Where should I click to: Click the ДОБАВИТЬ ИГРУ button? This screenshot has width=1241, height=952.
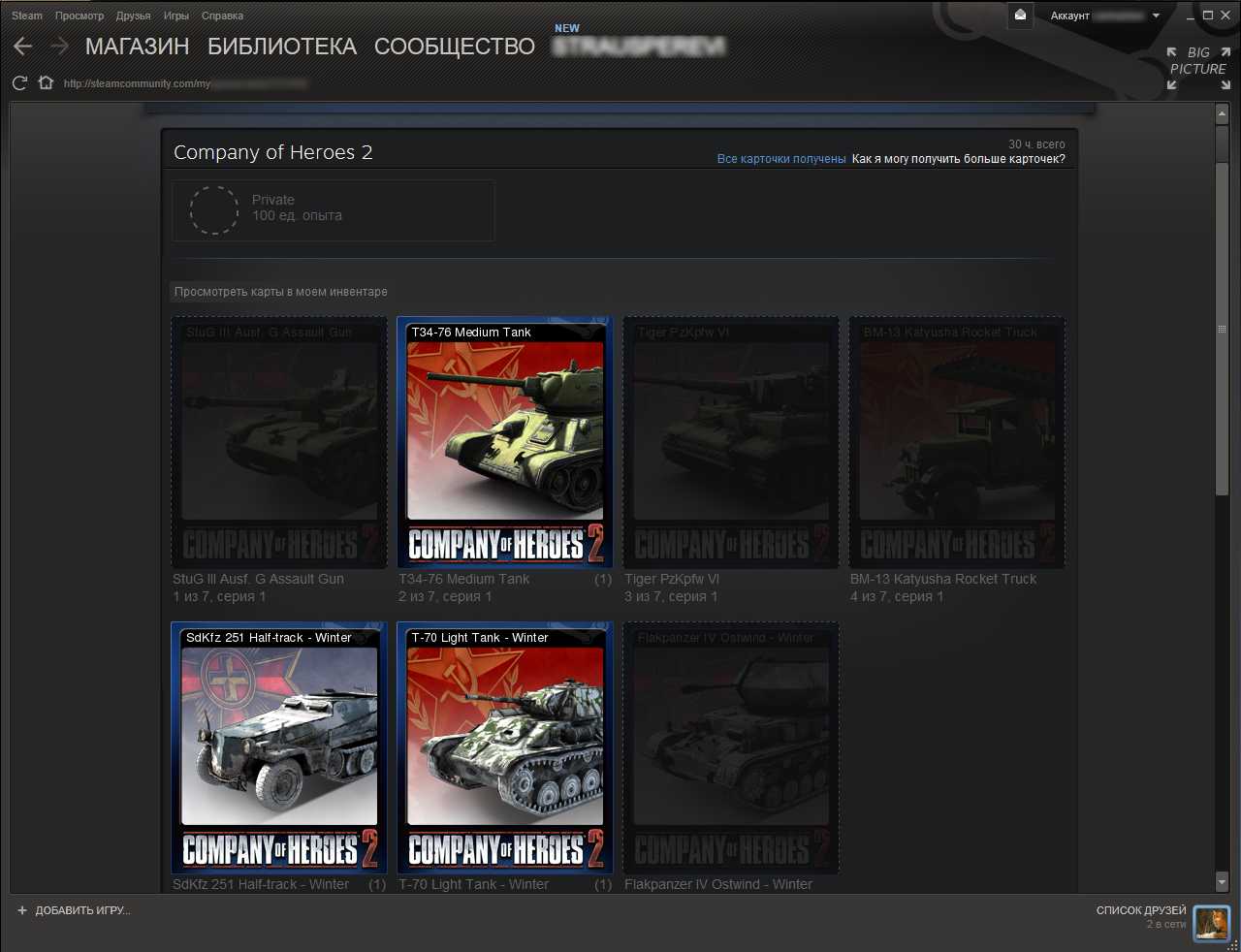pyautogui.click(x=74, y=910)
